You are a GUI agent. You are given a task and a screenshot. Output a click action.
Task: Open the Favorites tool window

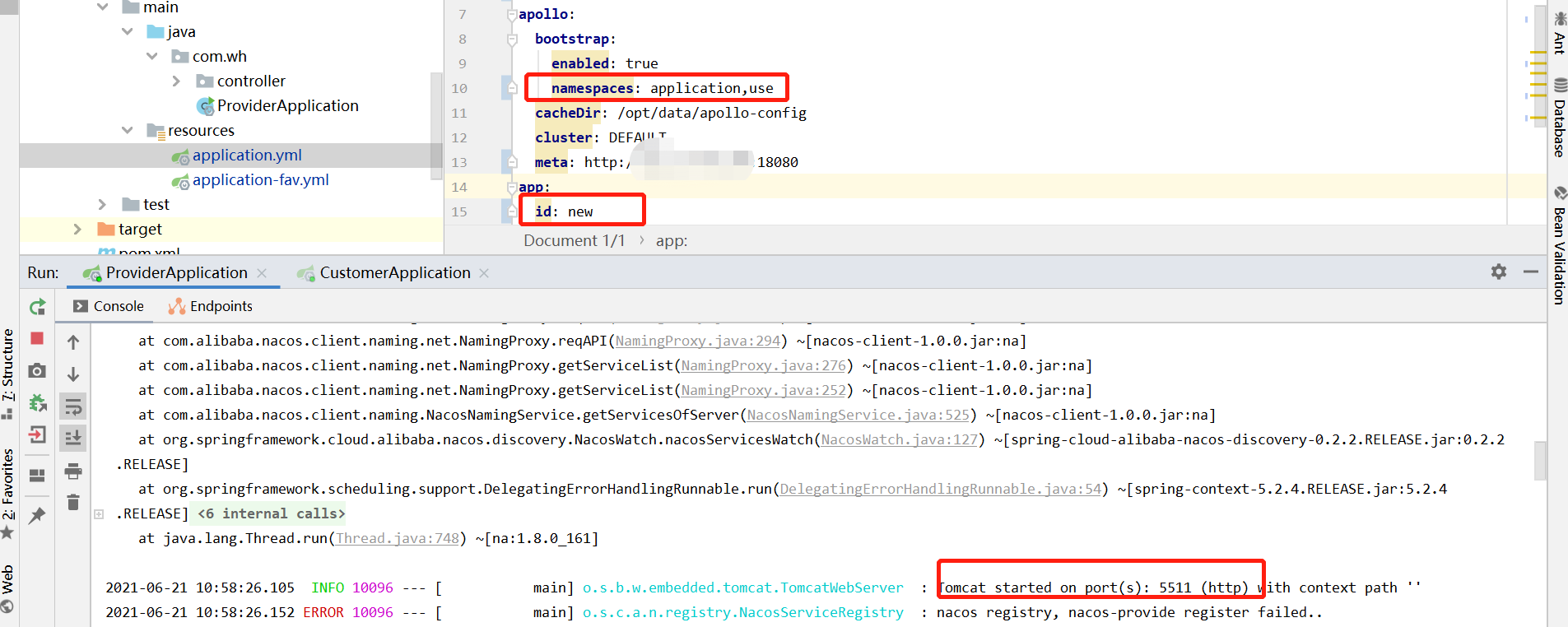point(8,494)
